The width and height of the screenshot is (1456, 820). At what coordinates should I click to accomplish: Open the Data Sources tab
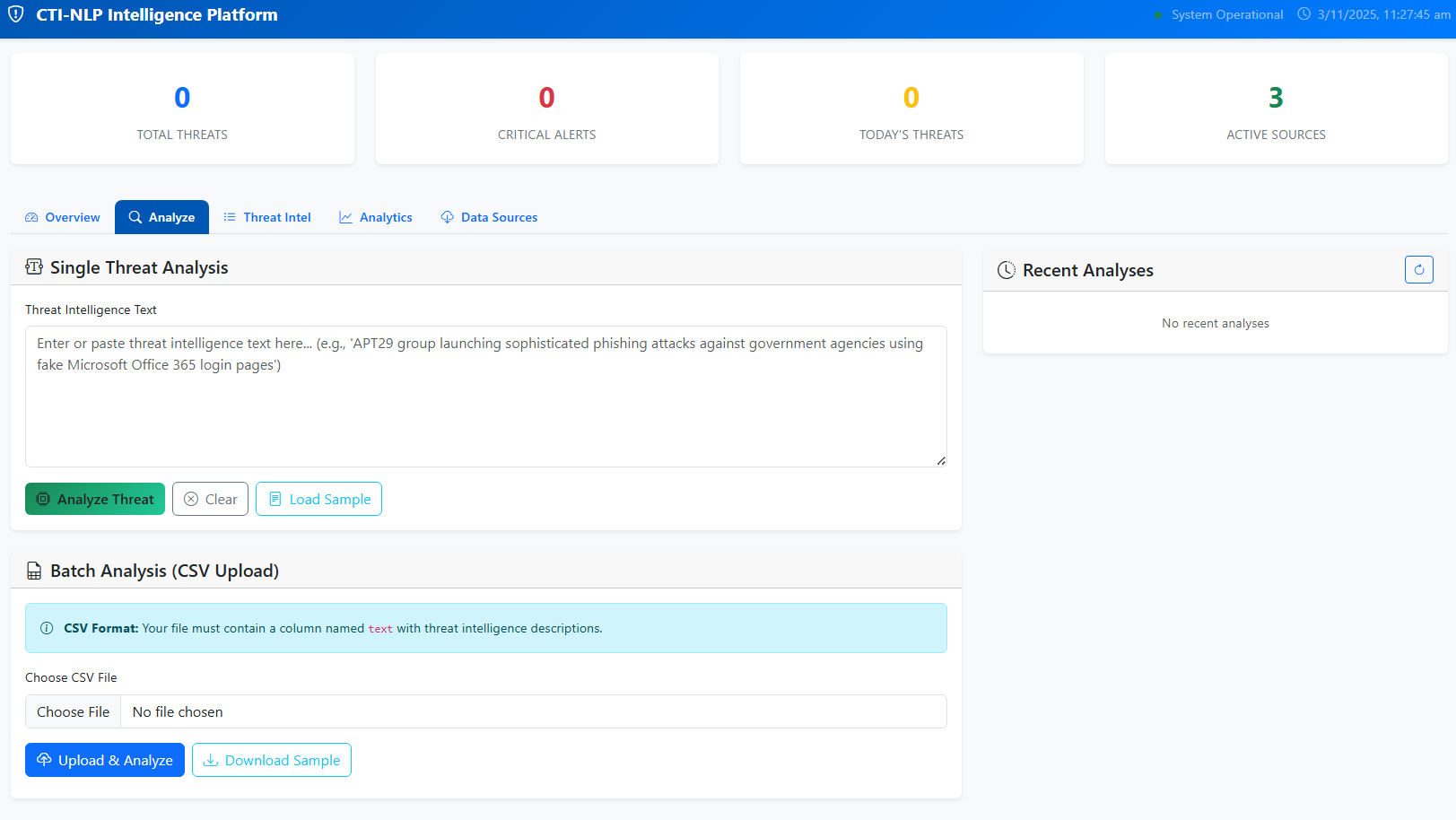click(489, 216)
